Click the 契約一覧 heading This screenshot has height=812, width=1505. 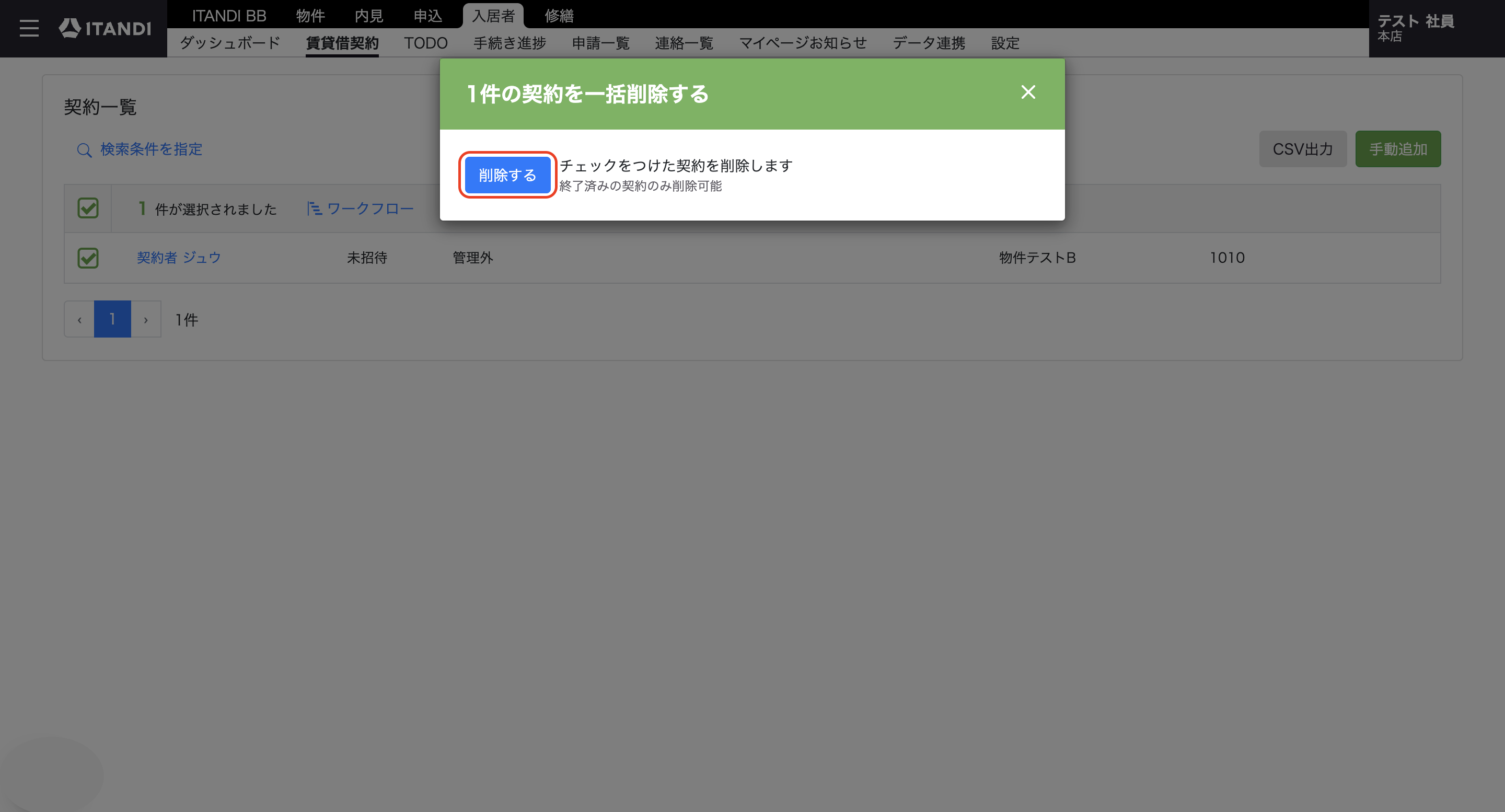pyautogui.click(x=100, y=107)
